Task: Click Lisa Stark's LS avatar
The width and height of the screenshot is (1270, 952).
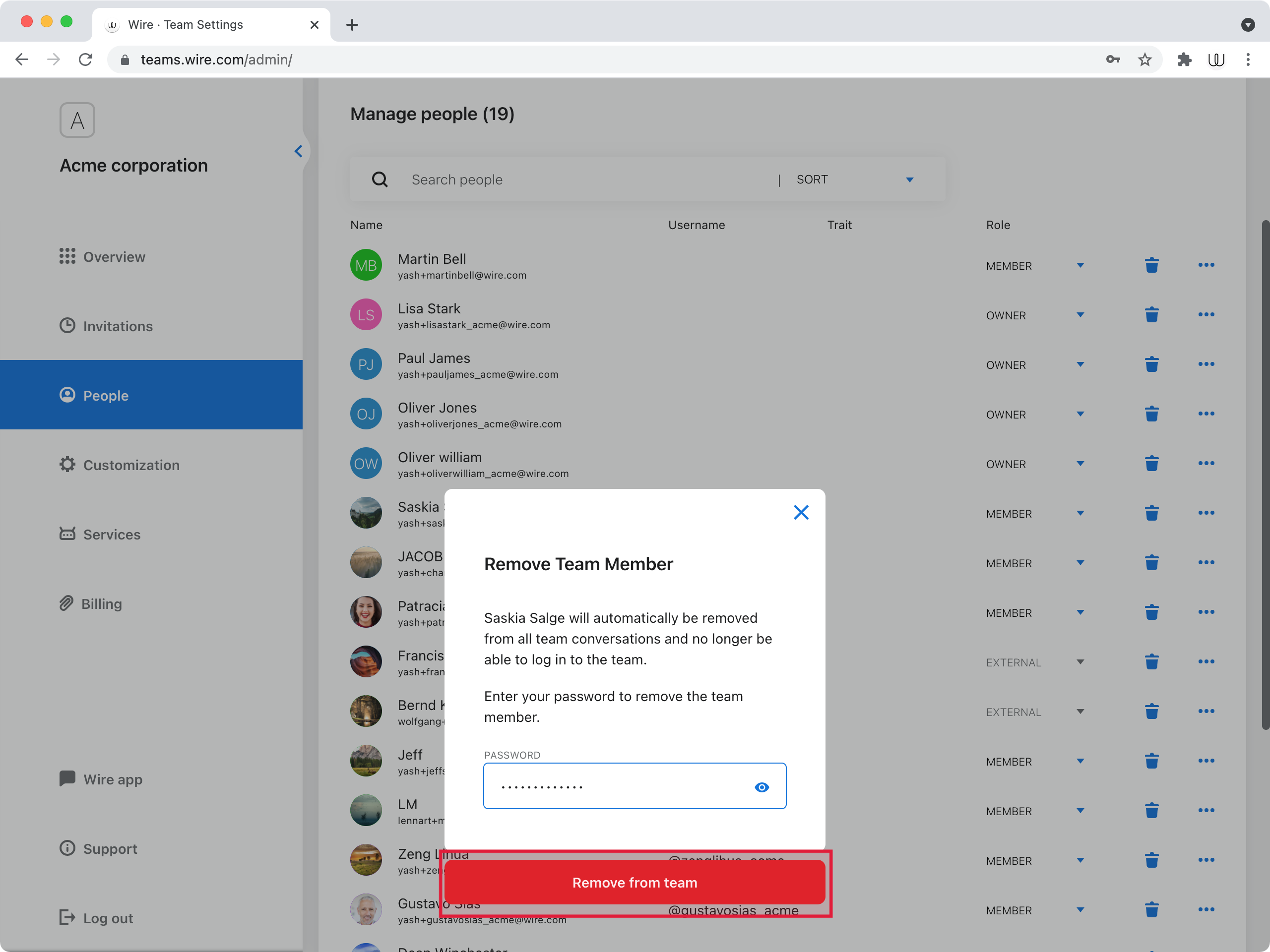Action: (366, 314)
